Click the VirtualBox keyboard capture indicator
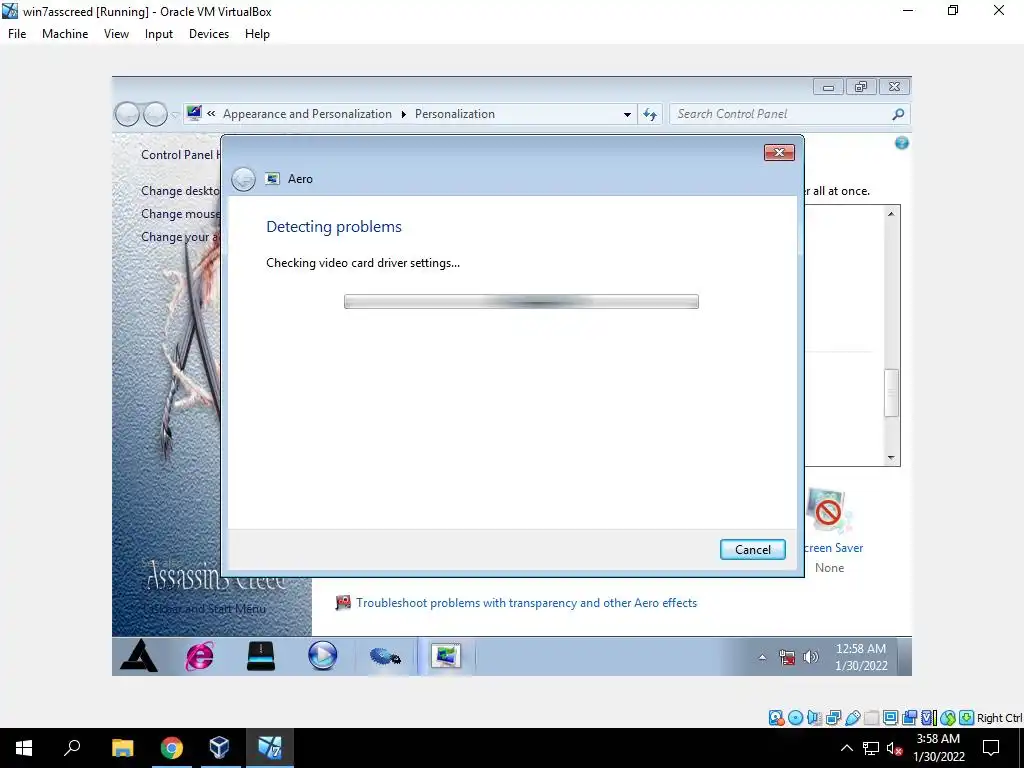The width and height of the screenshot is (1024, 768). point(967,718)
